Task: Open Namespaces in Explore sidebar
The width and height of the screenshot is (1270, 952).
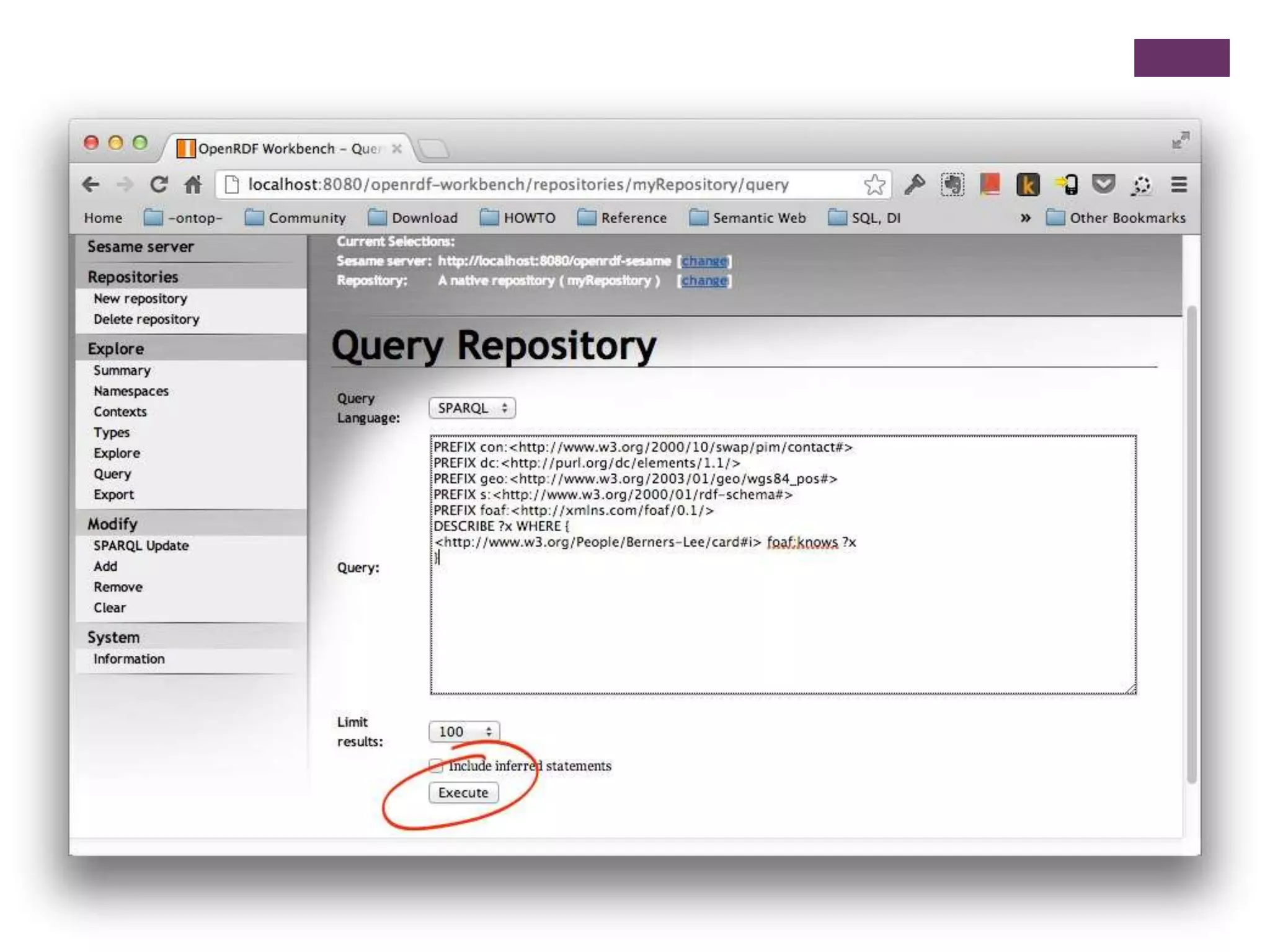Action: coord(131,391)
